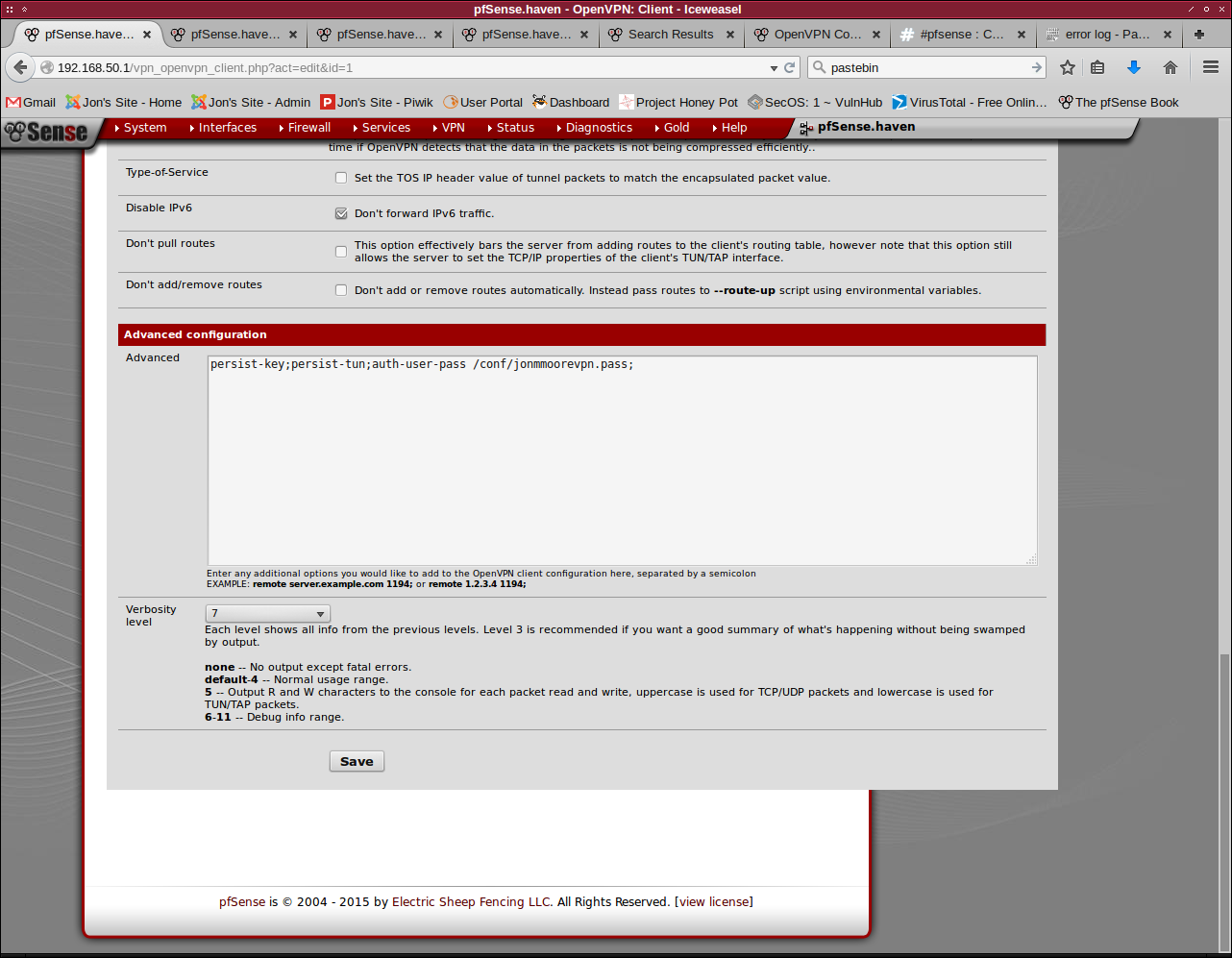Click the pastebin search field

pos(927,68)
